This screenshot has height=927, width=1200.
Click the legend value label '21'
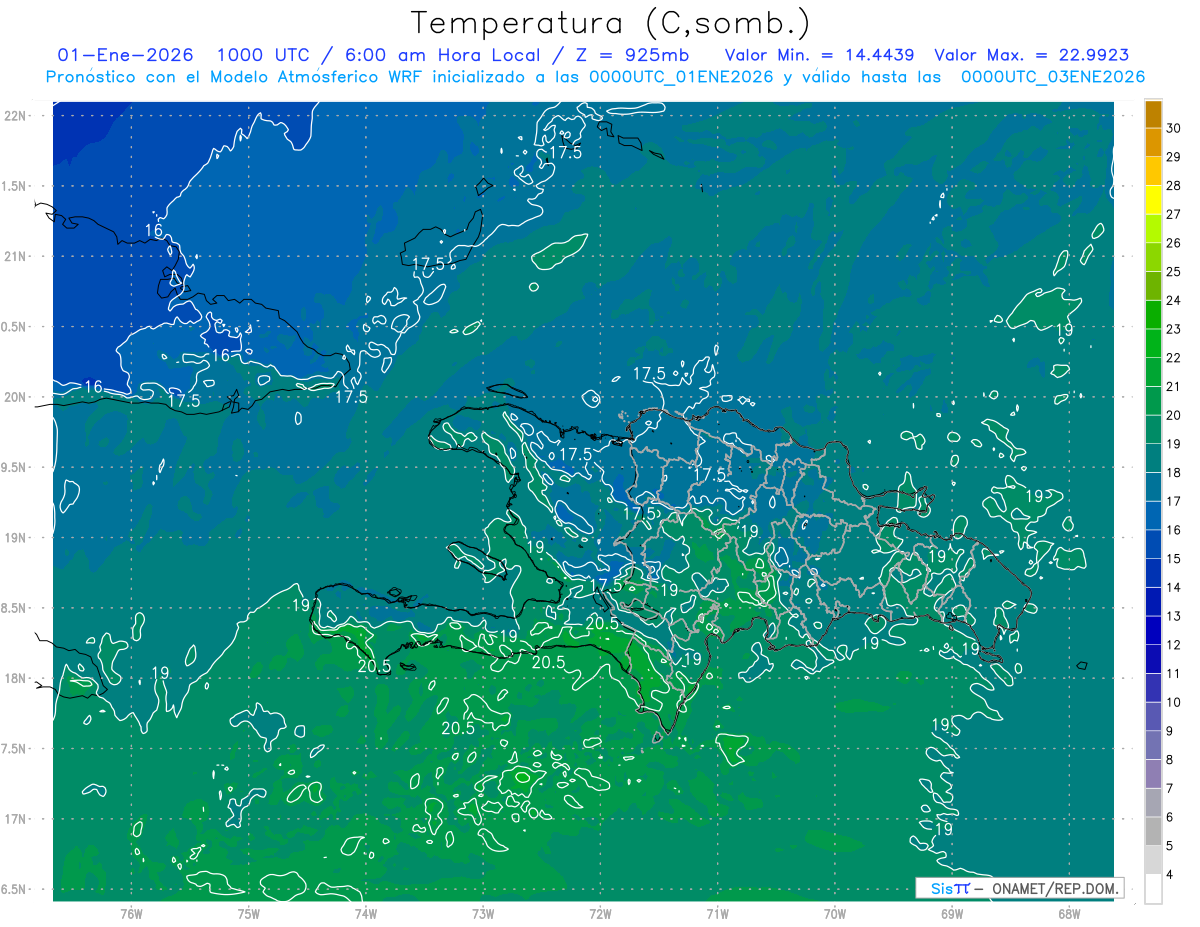point(1174,386)
